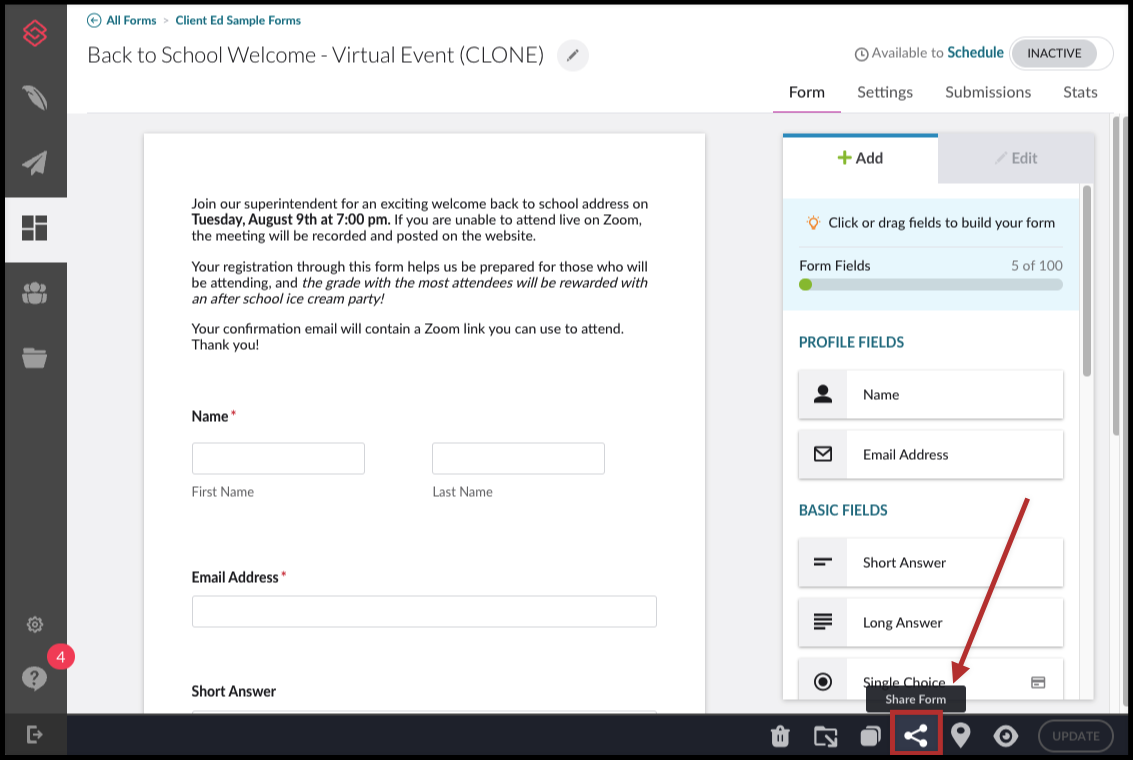Switch to the Settings tab
Image resolution: width=1133 pixels, height=760 pixels.
click(884, 92)
